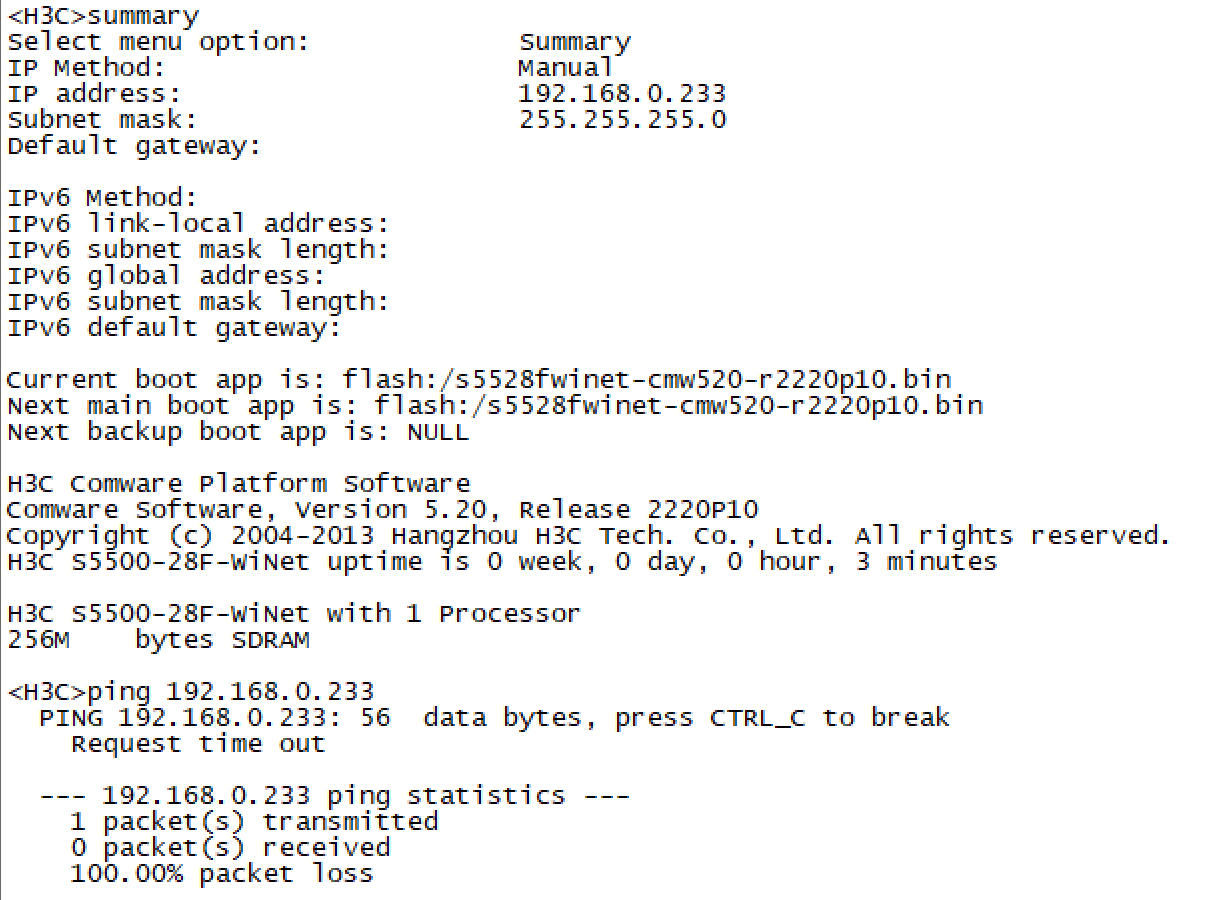Click the NULL backup boot app value
Image resolution: width=1216 pixels, height=900 pixels.
tap(437, 432)
